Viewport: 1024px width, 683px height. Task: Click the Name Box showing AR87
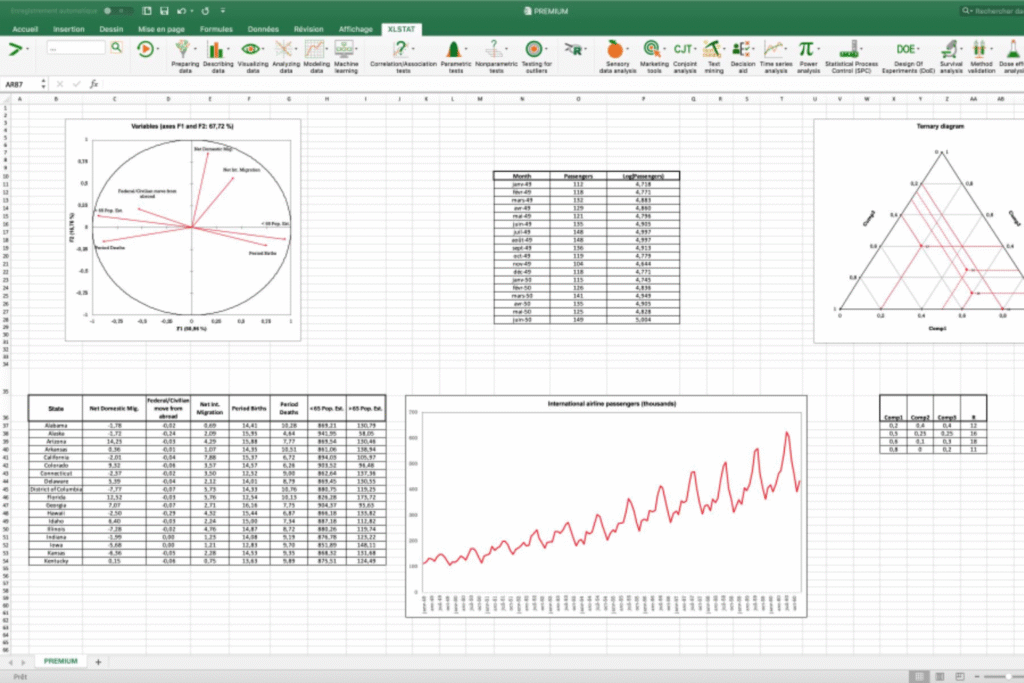click(x=21, y=84)
